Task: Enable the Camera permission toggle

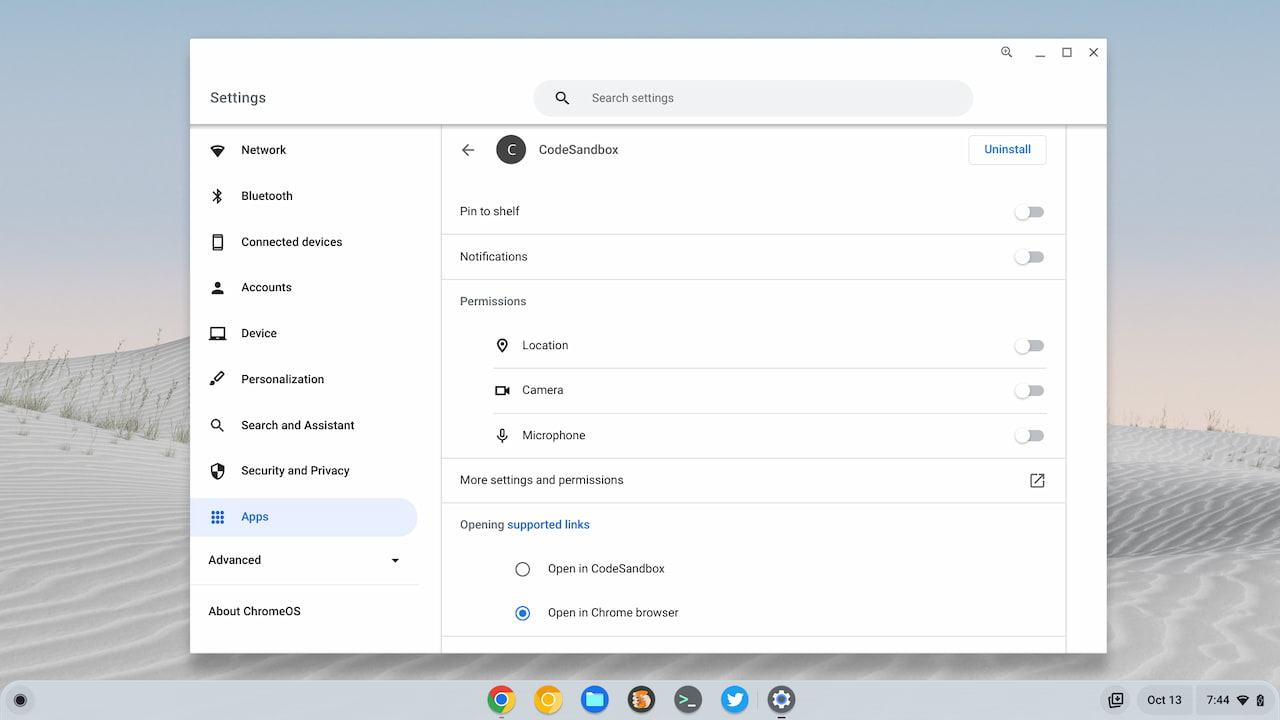Action: [x=1029, y=390]
